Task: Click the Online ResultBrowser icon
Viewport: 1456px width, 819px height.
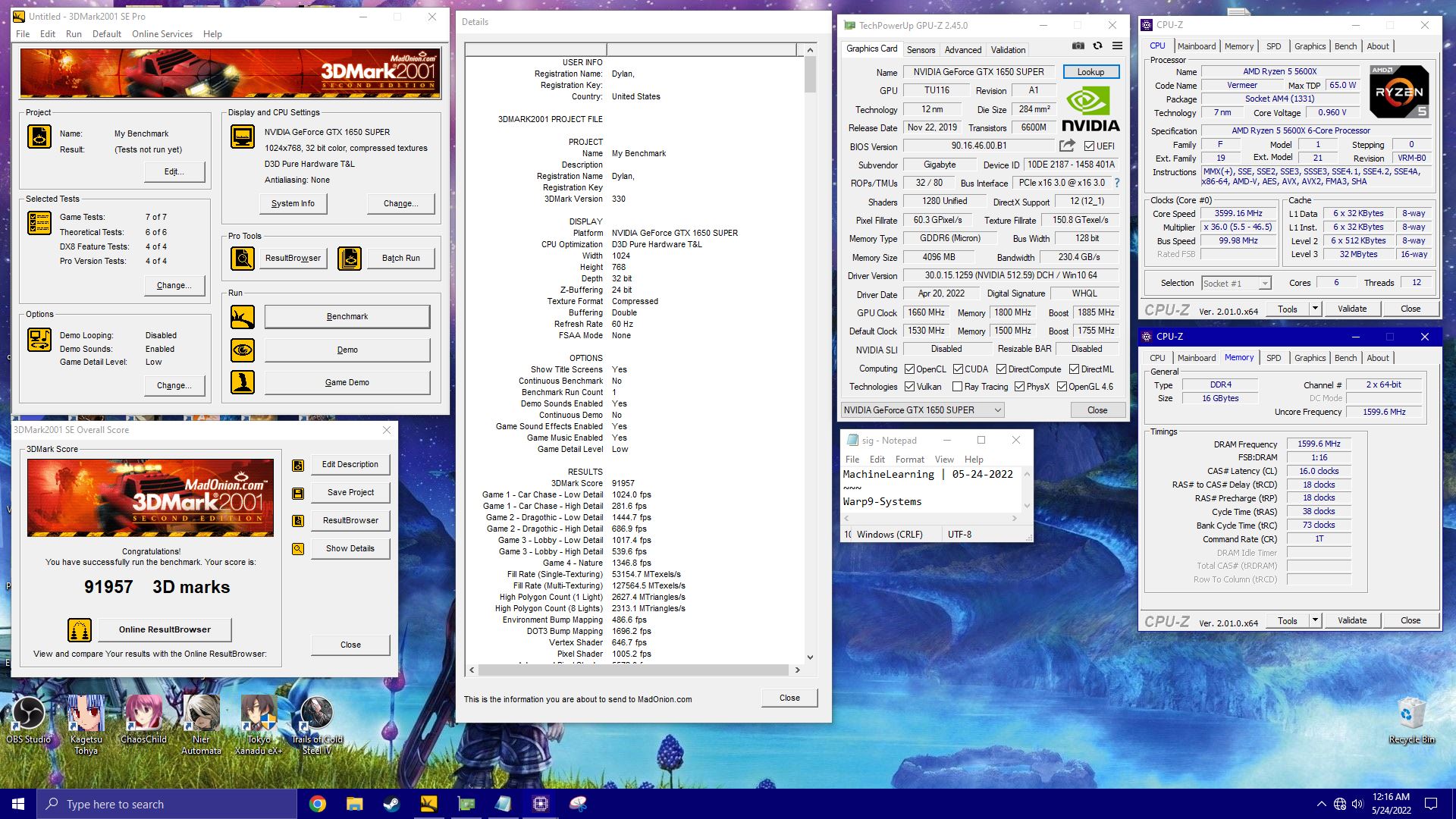Action: click(80, 629)
